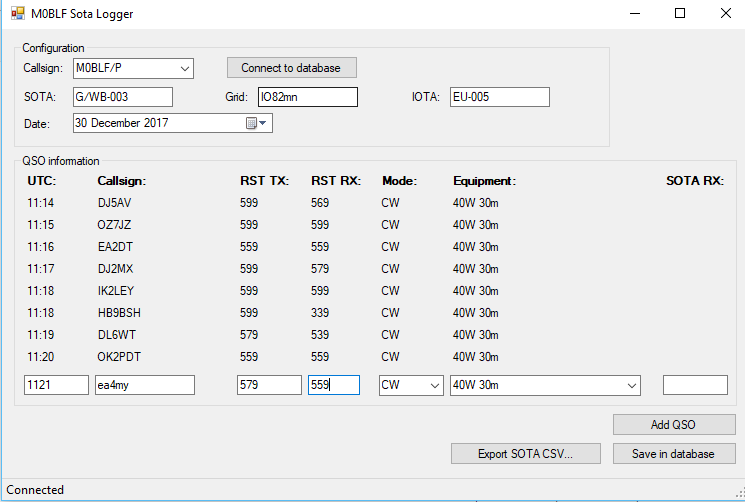
Task: Click RST RX 579 for DJ2MX
Action: pos(320,269)
